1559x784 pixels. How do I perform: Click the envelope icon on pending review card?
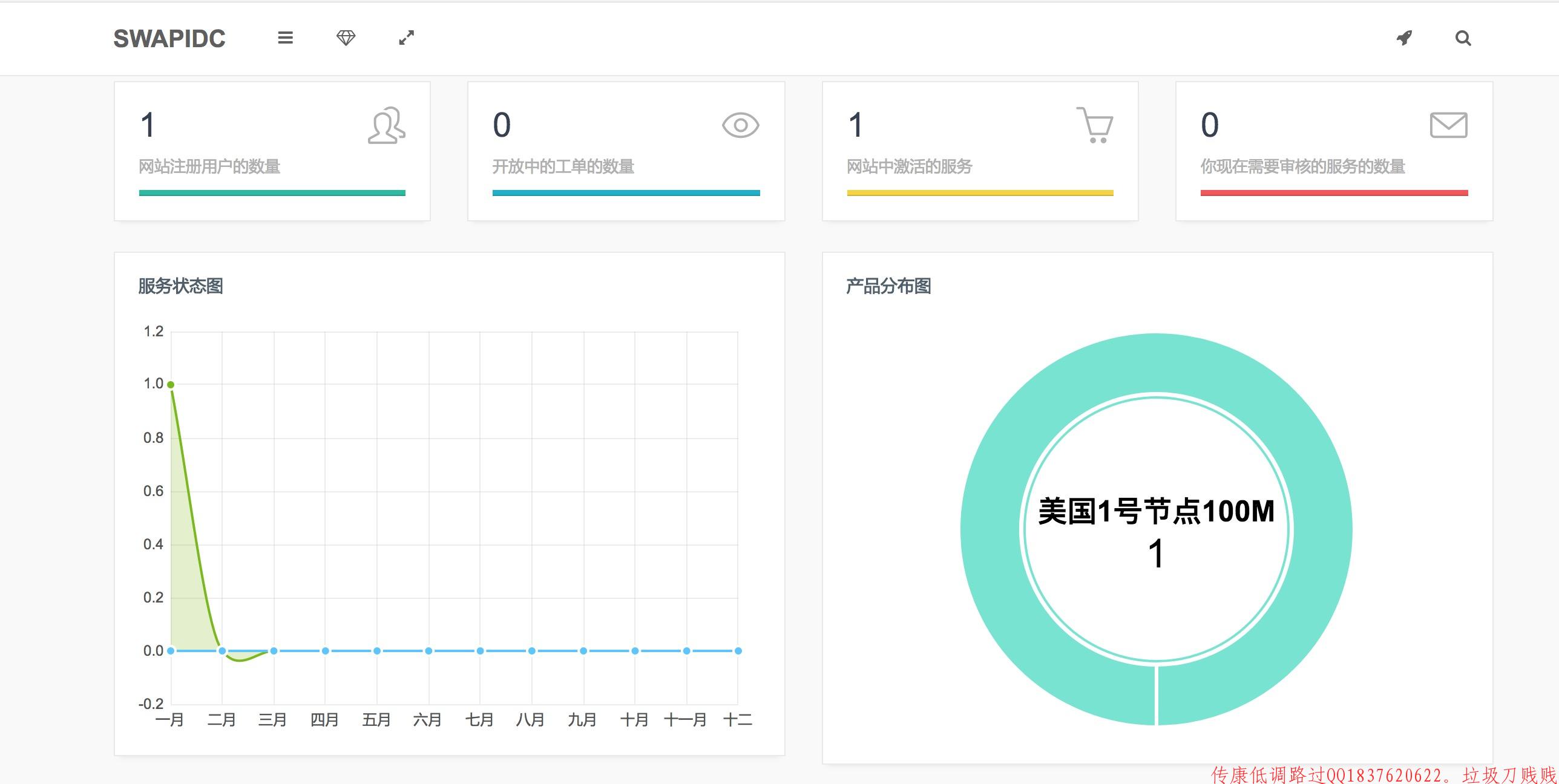click(x=1448, y=125)
